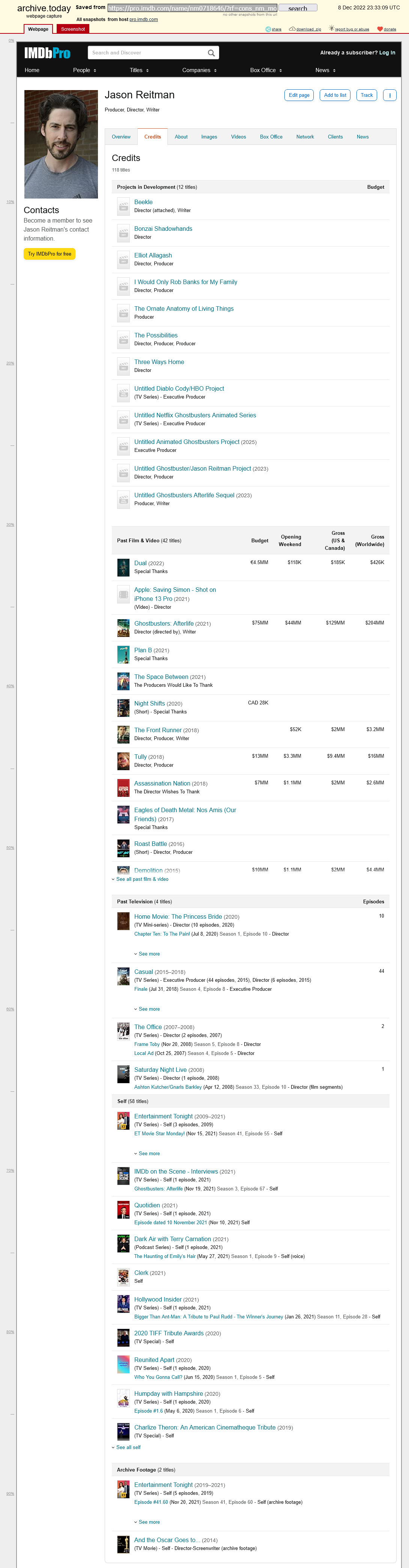Go to Home in navigation bar
This screenshot has width=409, height=1568.
[x=32, y=70]
